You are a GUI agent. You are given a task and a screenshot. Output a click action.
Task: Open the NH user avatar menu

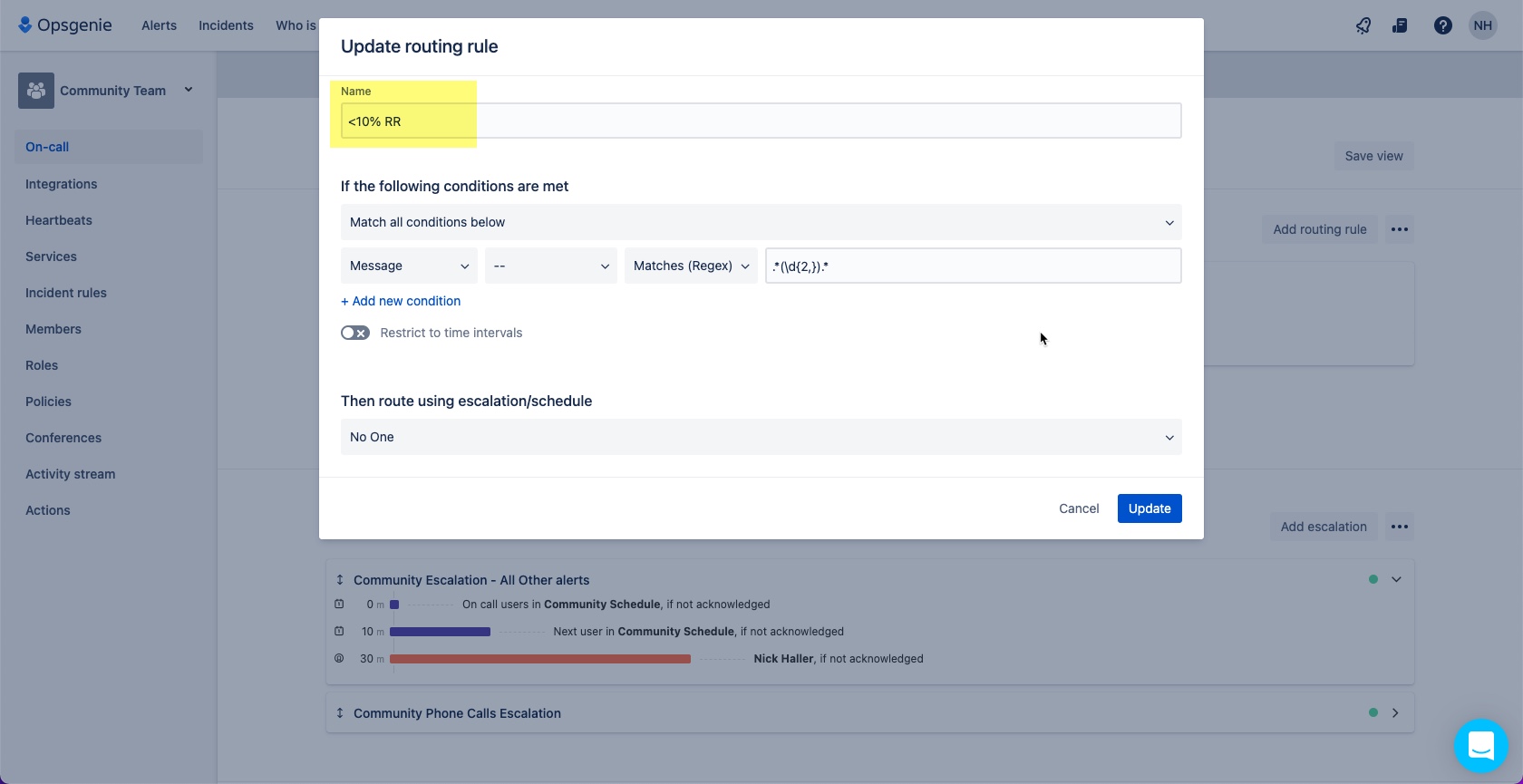[1483, 25]
